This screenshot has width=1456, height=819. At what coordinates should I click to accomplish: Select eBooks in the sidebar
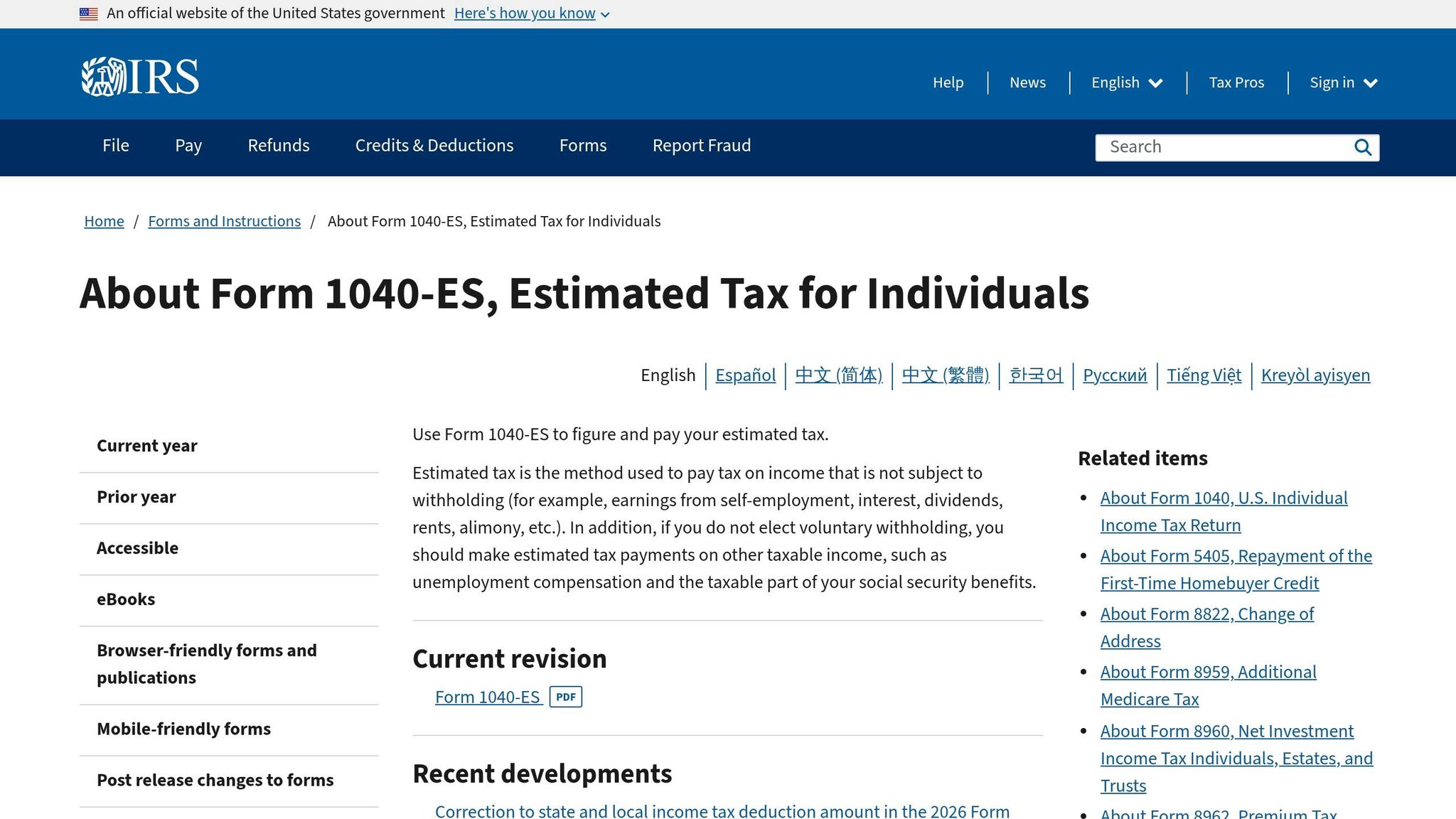click(229, 600)
